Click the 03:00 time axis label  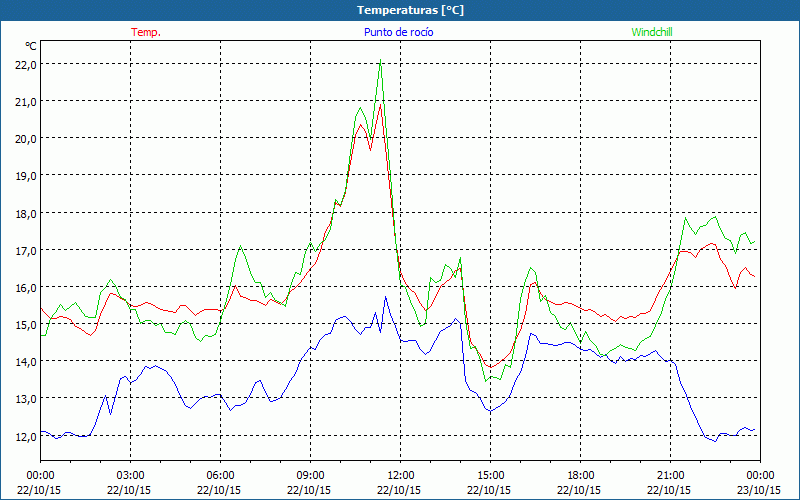130,476
